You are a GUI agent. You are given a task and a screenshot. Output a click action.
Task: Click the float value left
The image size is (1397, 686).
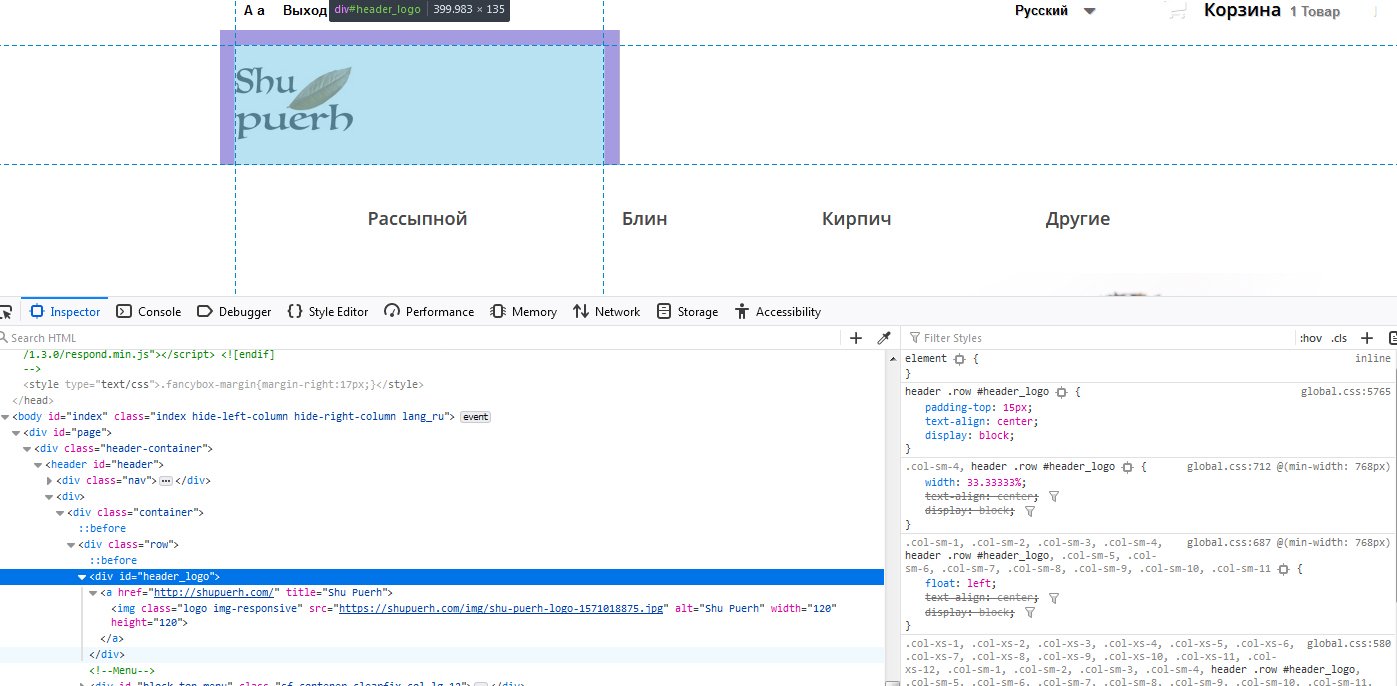[978, 583]
